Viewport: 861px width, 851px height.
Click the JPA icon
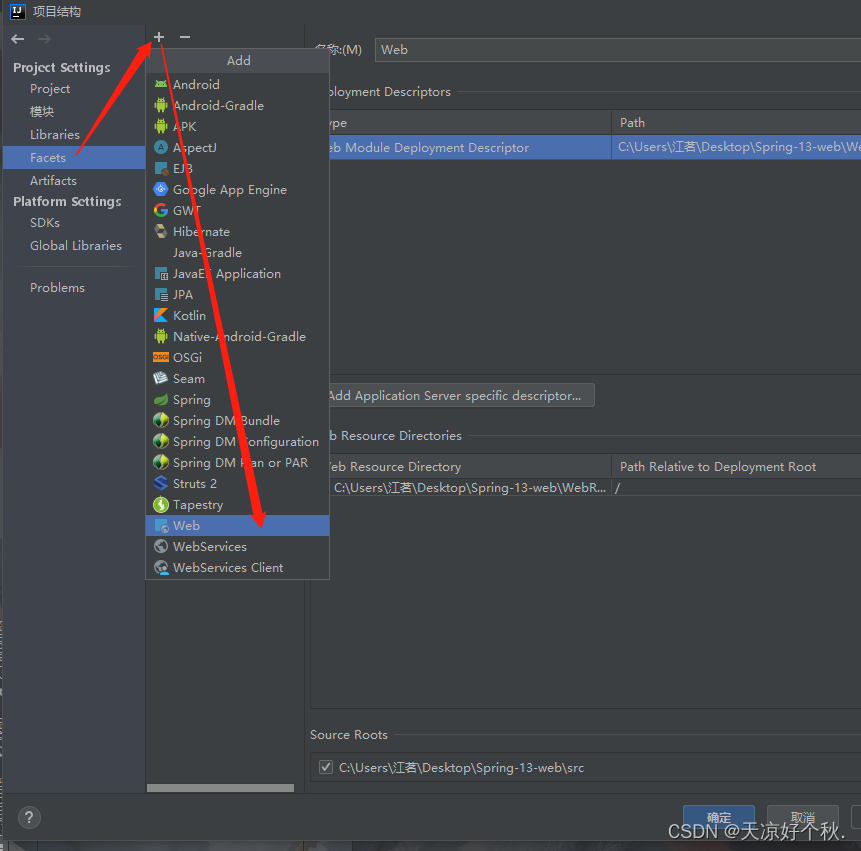click(x=161, y=294)
